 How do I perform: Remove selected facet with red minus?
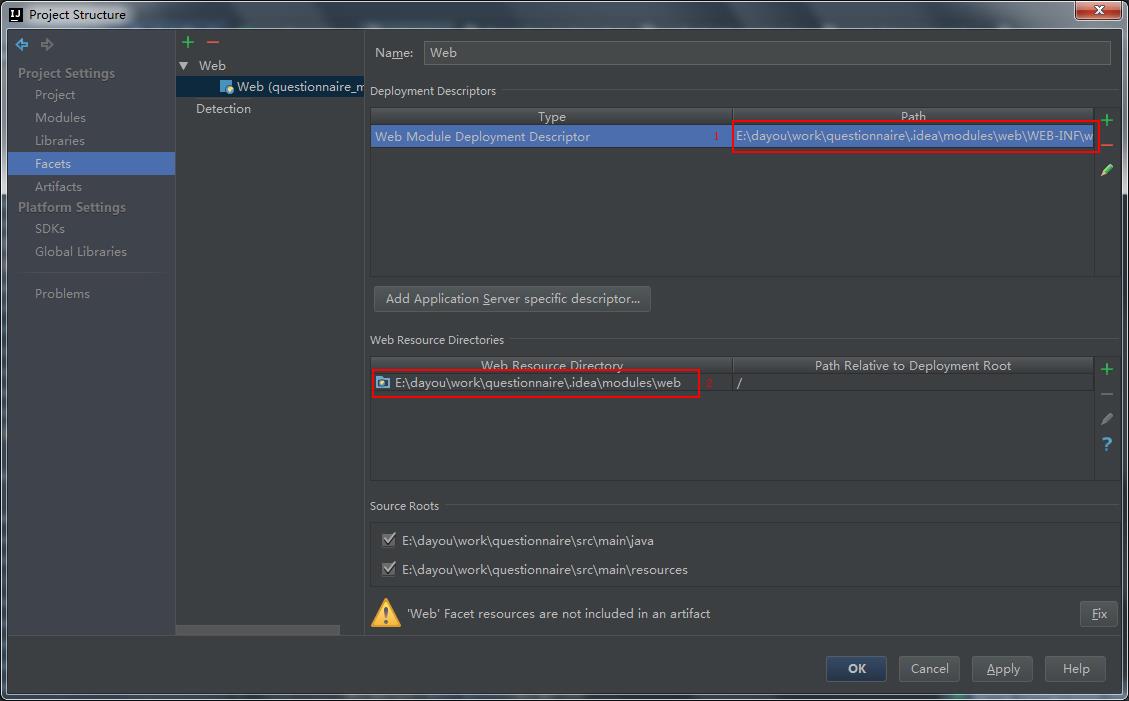coord(212,42)
